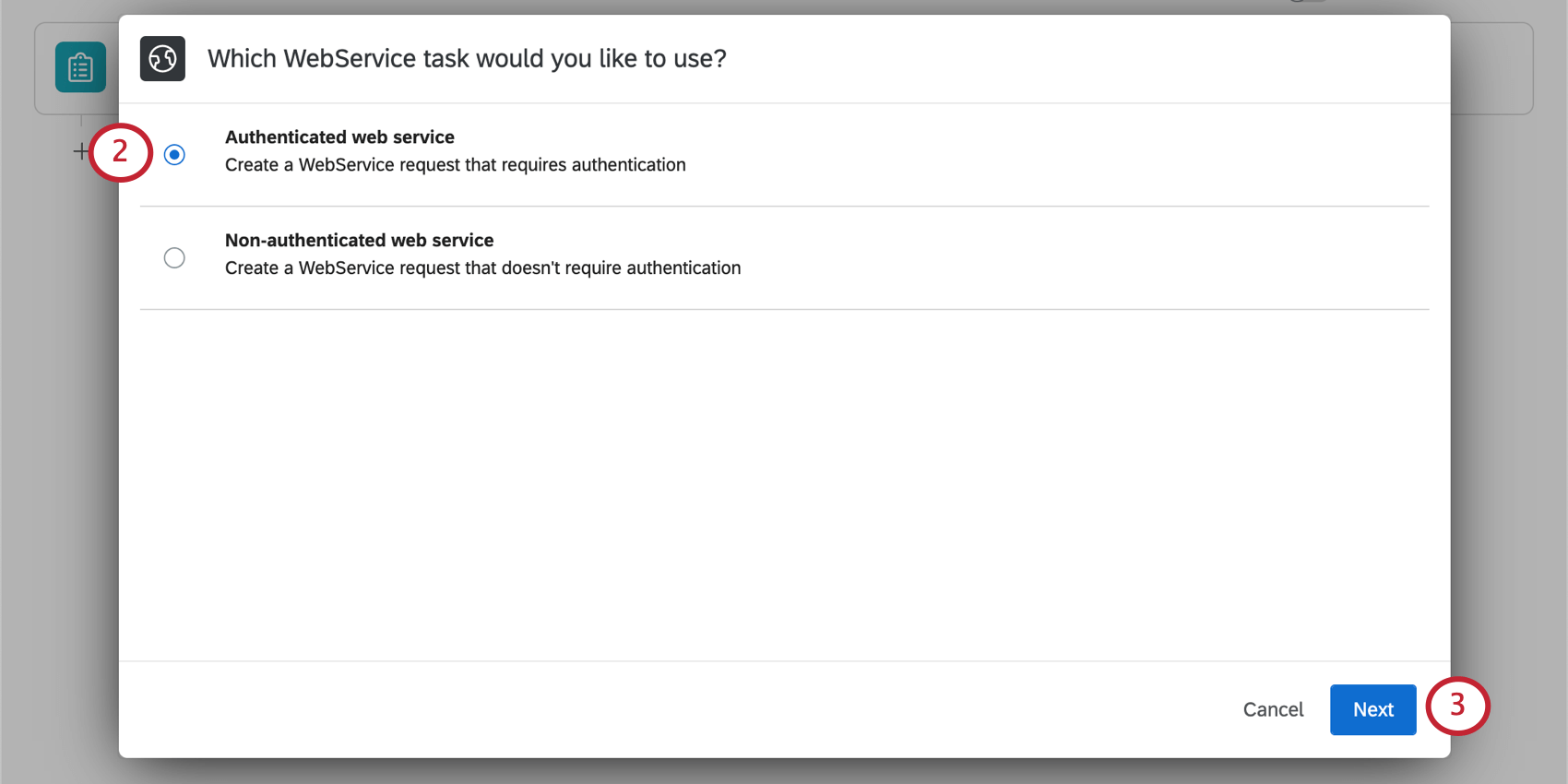Click the dimmed workflow card right of dialog
Viewport: 1568px width, 784px height.
[1491, 69]
